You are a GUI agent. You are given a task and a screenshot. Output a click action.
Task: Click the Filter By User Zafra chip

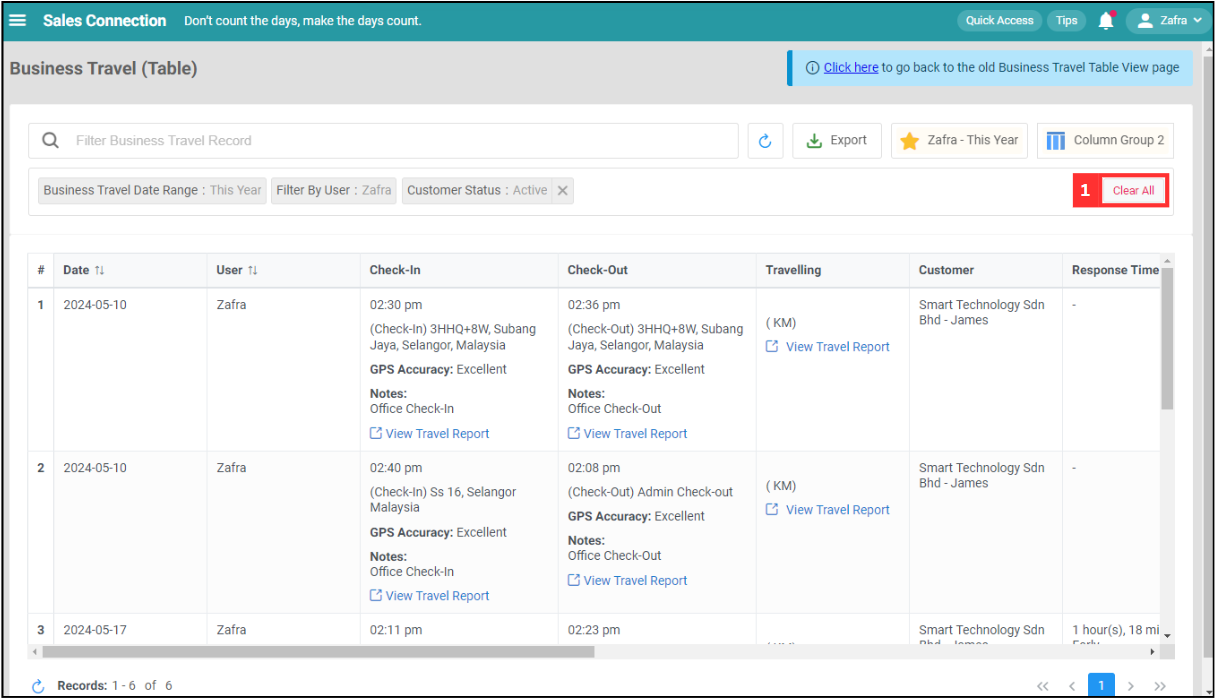(334, 190)
